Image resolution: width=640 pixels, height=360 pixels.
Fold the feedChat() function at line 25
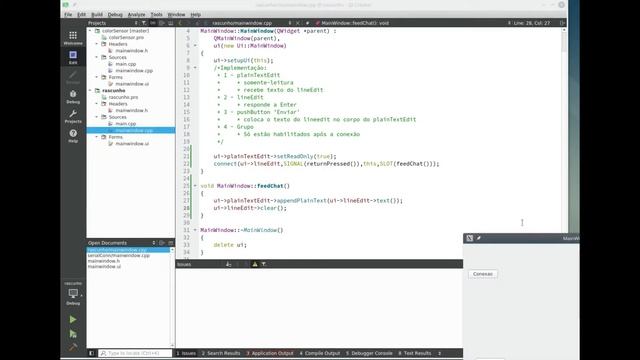195,186
